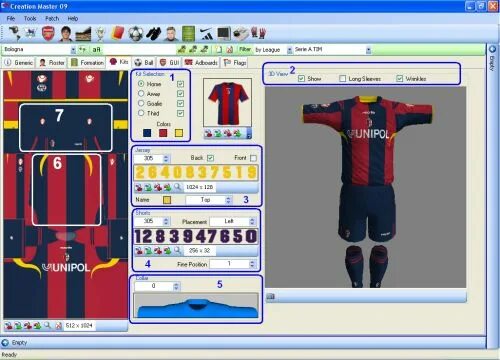Open the stadium editor icon
500x360 pixels.
[x=83, y=34]
